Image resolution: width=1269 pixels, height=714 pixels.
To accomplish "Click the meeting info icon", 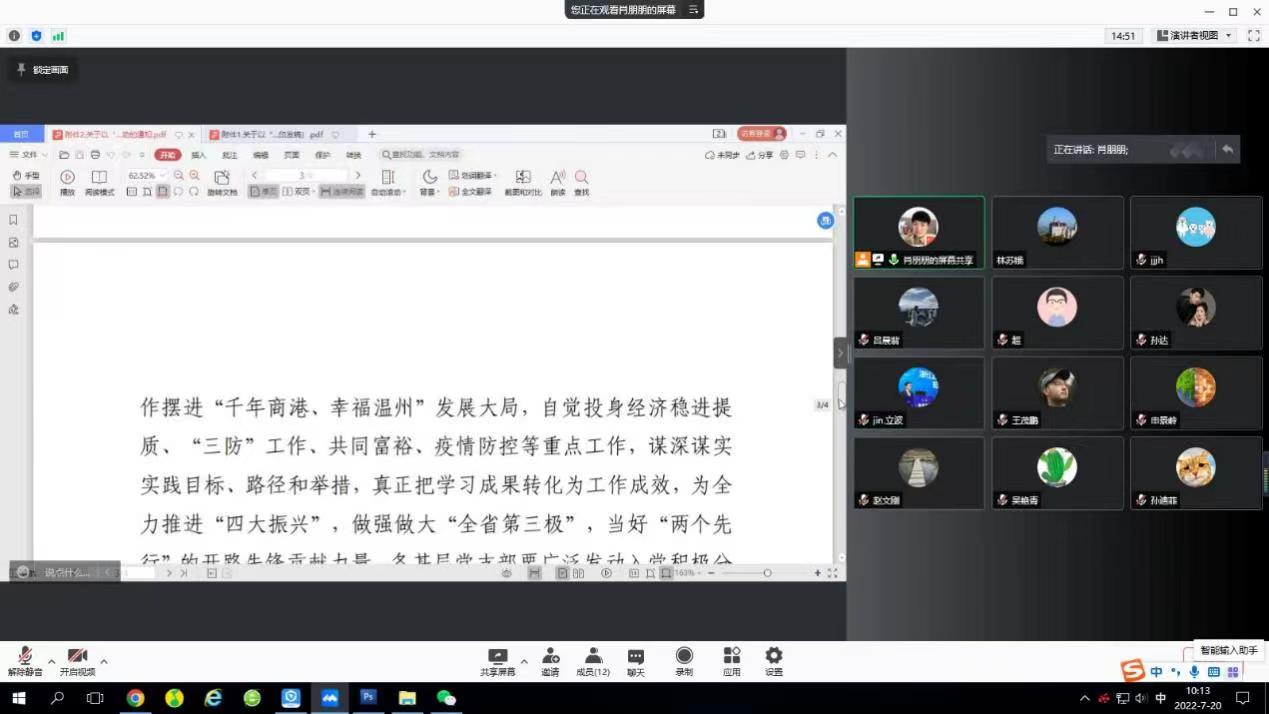I will click(x=14, y=36).
